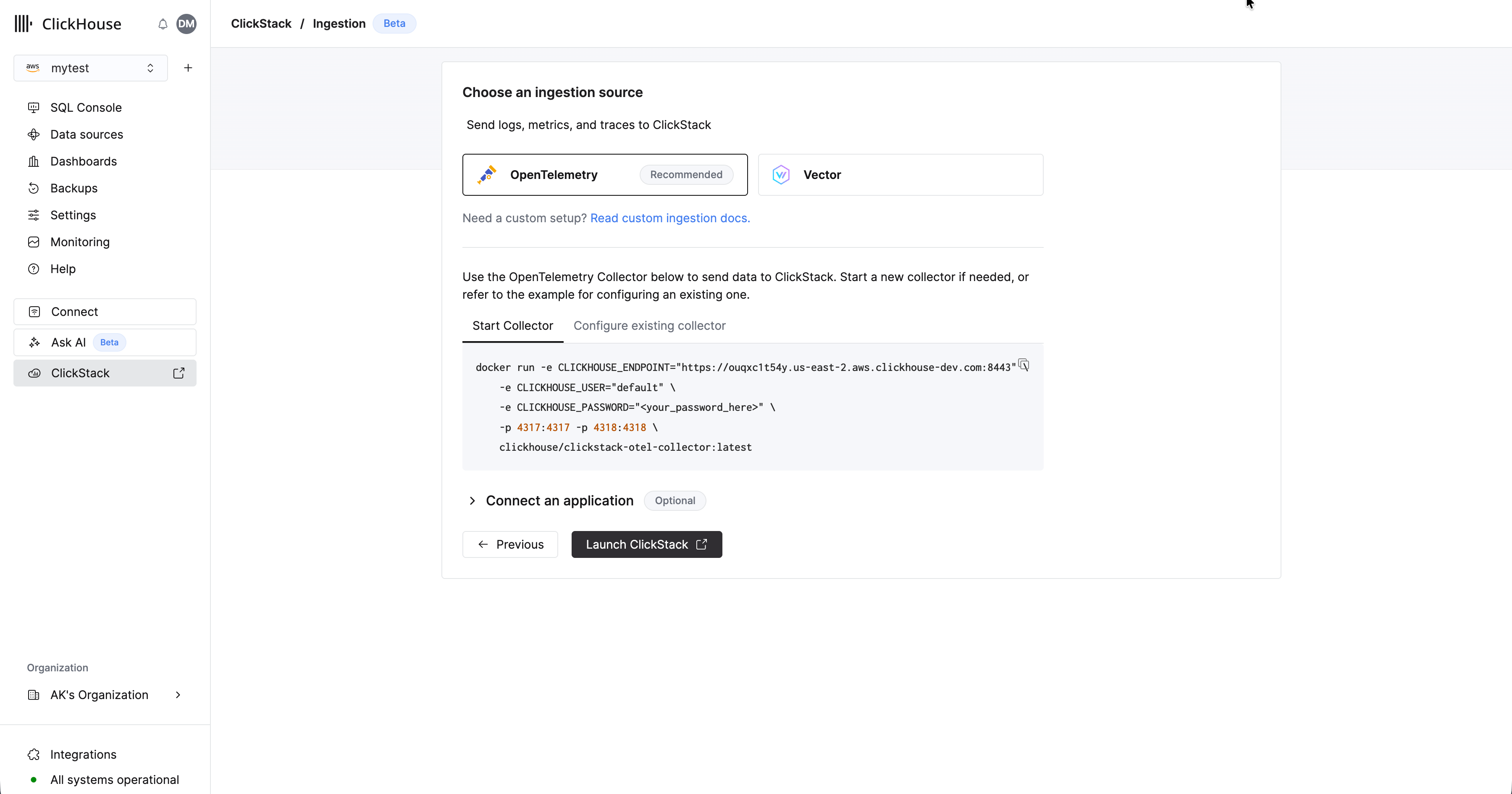Screen dimensions: 1512x794
Task: Open the Integrations page
Action: coord(83,754)
